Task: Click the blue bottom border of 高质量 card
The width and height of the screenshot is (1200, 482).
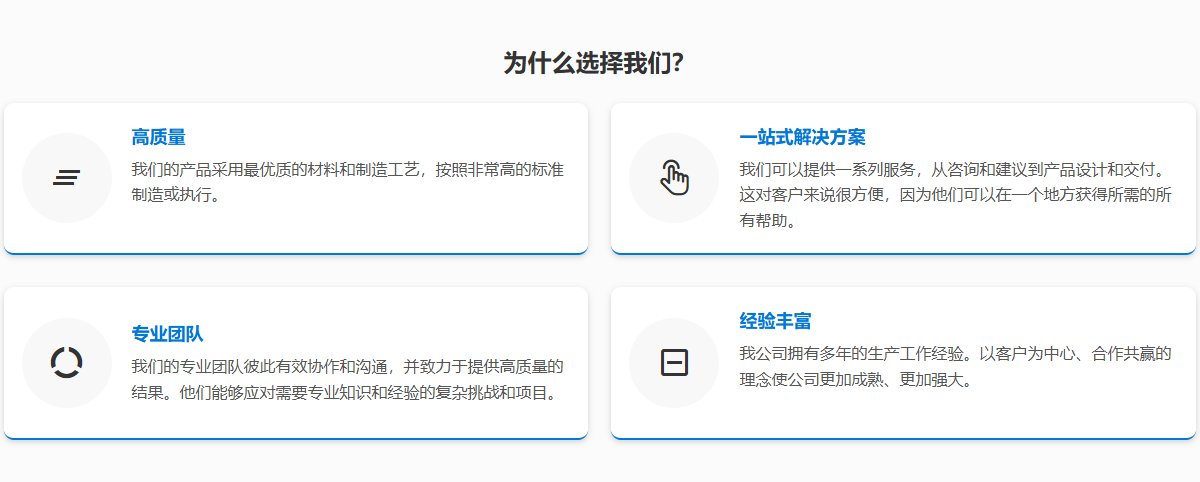Action: [296, 253]
